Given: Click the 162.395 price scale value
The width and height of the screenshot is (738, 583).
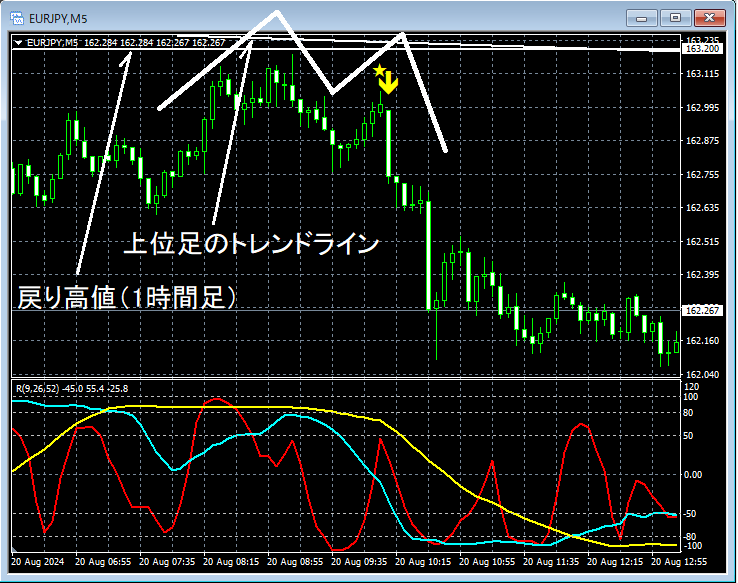Looking at the screenshot, I should 702,274.
